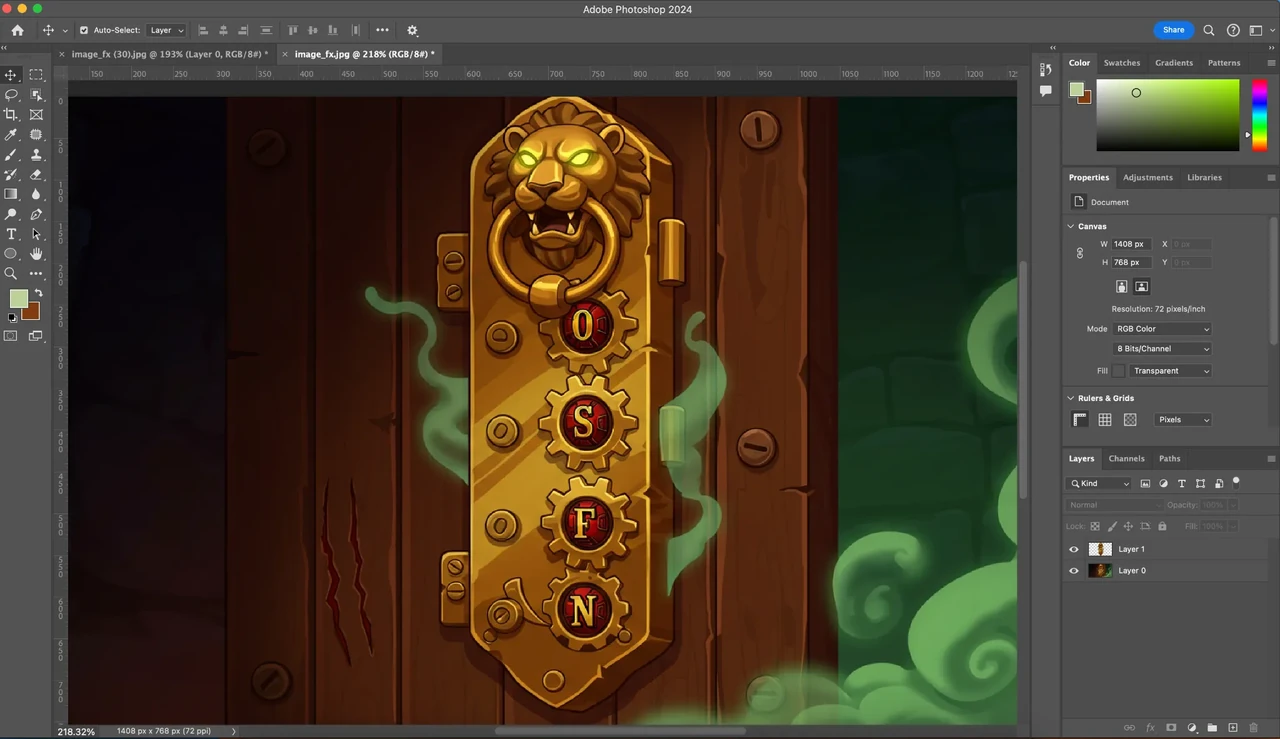Swap foreground and background colors icon
The width and height of the screenshot is (1280, 739).
[38, 293]
